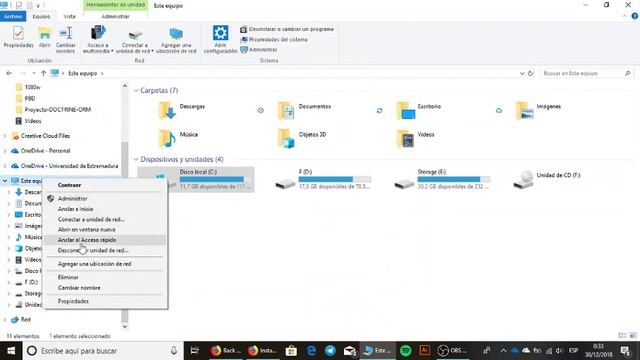This screenshot has width=640, height=360.
Task: Go back with the back arrow
Action: tap(9, 73)
